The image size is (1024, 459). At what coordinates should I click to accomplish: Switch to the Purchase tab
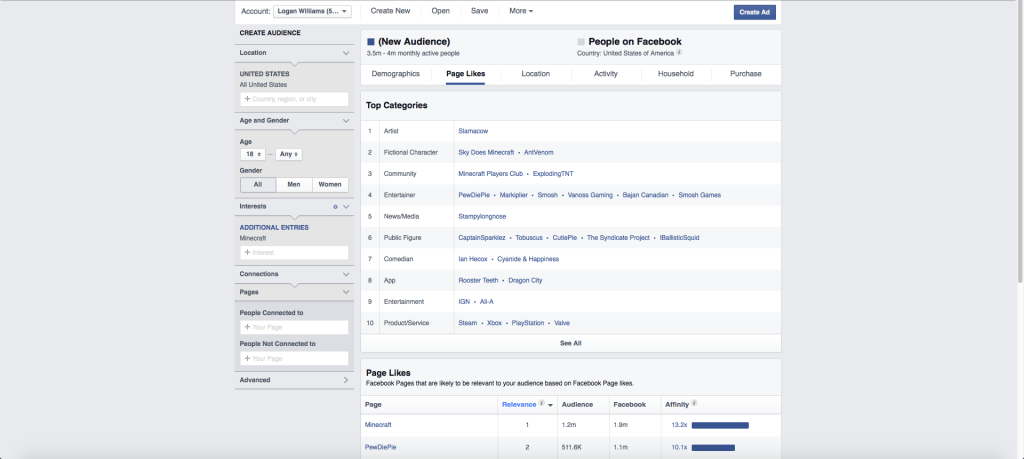point(746,74)
